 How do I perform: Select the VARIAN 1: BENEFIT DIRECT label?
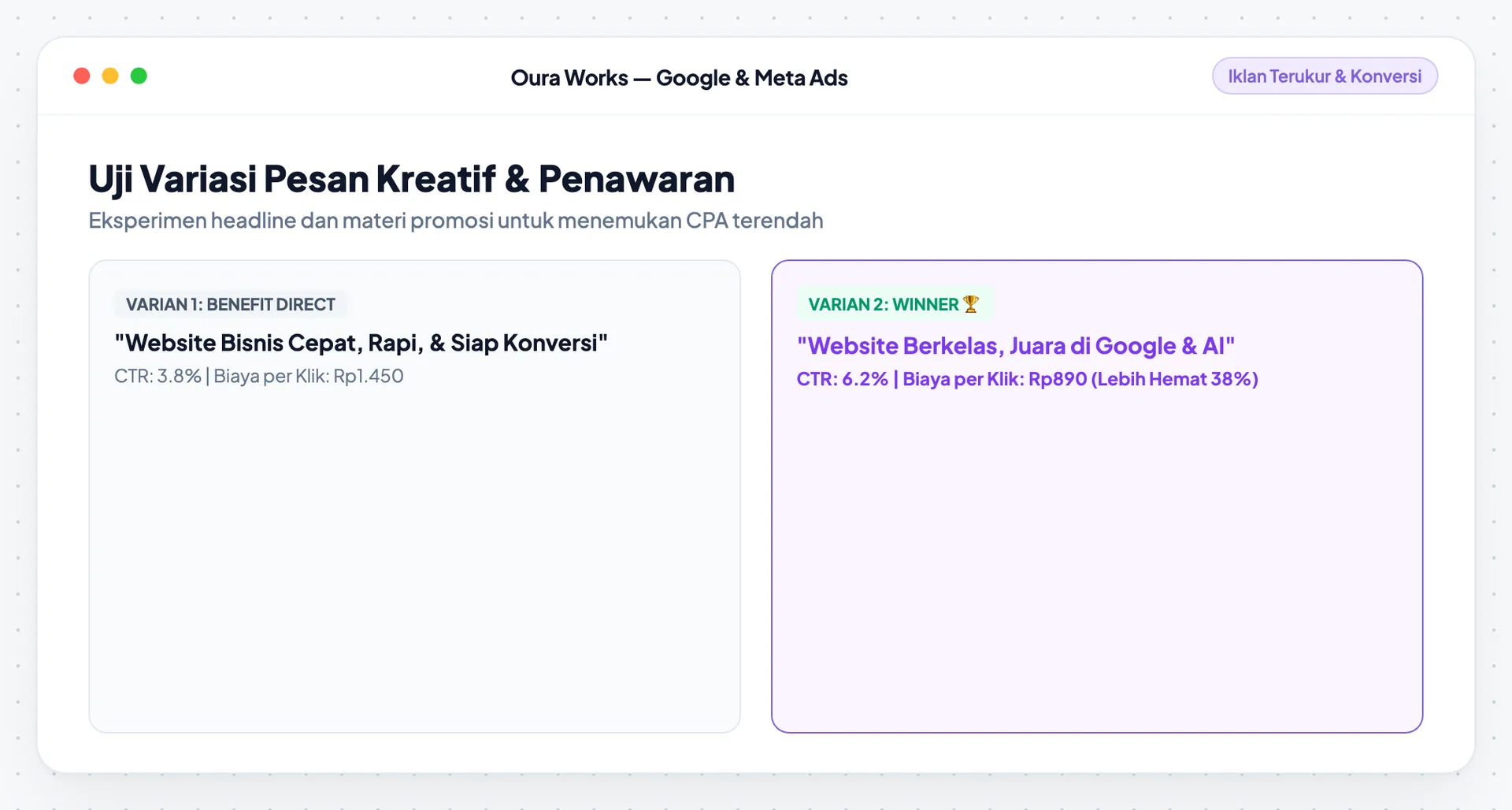point(231,304)
